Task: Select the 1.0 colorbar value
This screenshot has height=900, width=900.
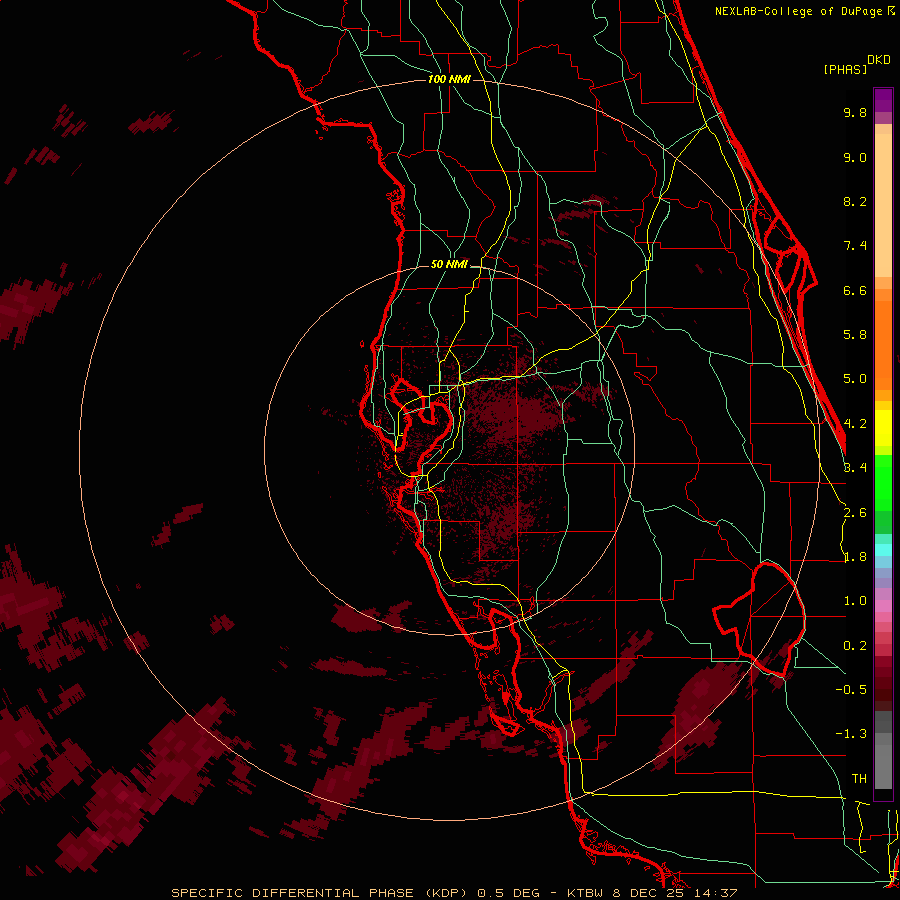Action: coord(855,601)
